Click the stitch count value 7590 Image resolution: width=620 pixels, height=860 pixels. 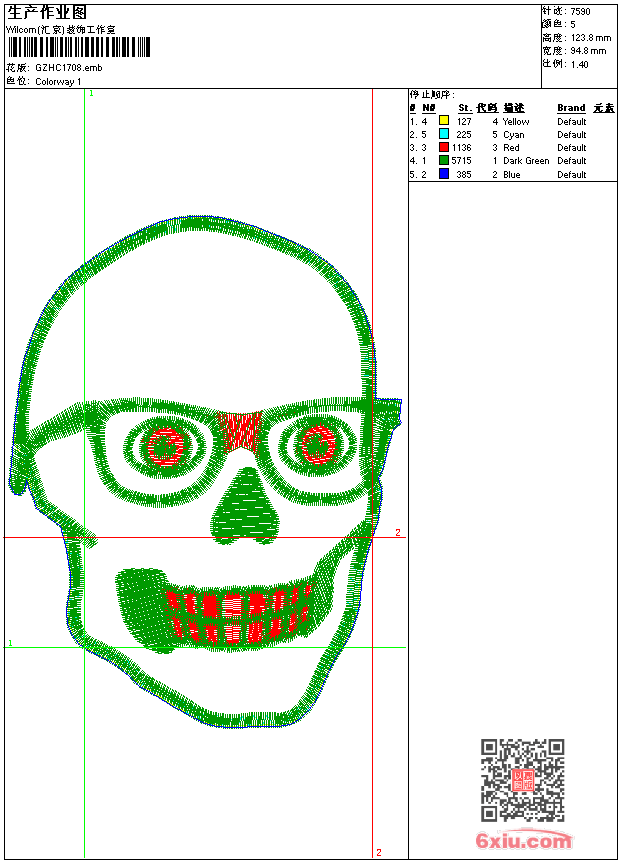pos(580,12)
